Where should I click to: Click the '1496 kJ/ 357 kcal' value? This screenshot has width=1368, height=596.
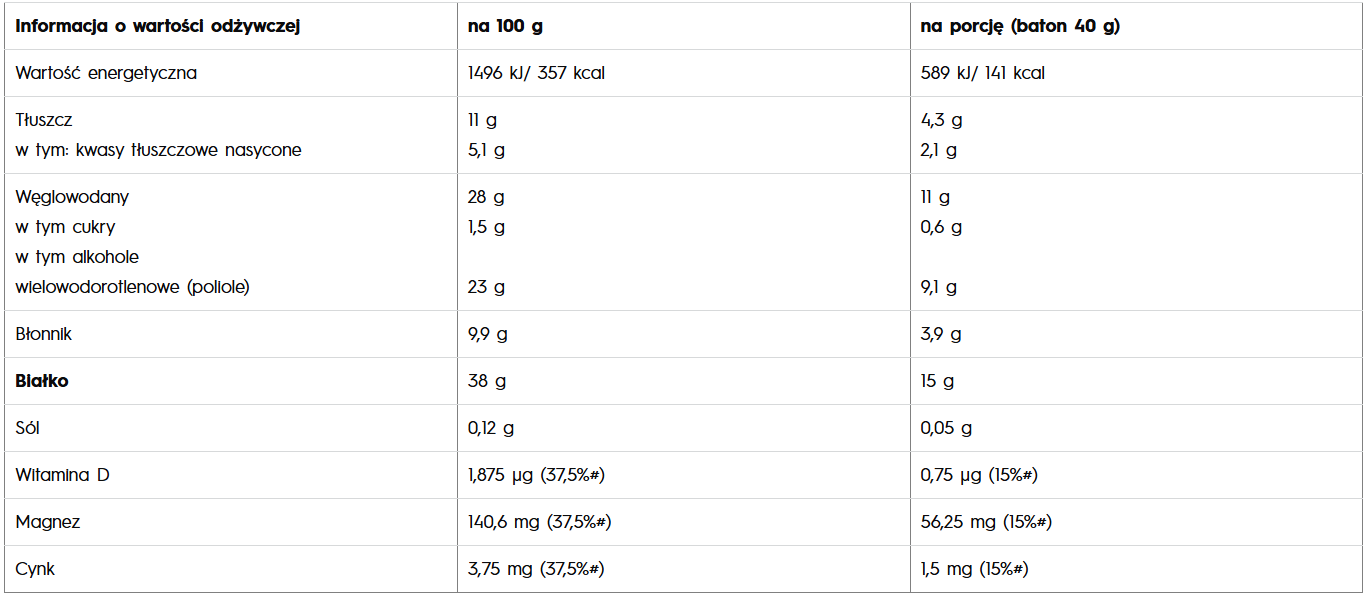tap(536, 73)
